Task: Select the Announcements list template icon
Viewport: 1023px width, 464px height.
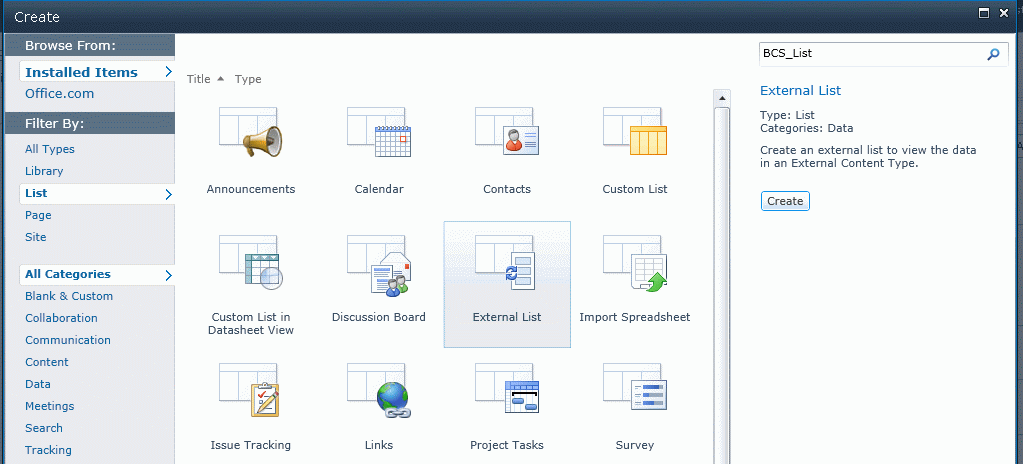Action: coord(251,132)
